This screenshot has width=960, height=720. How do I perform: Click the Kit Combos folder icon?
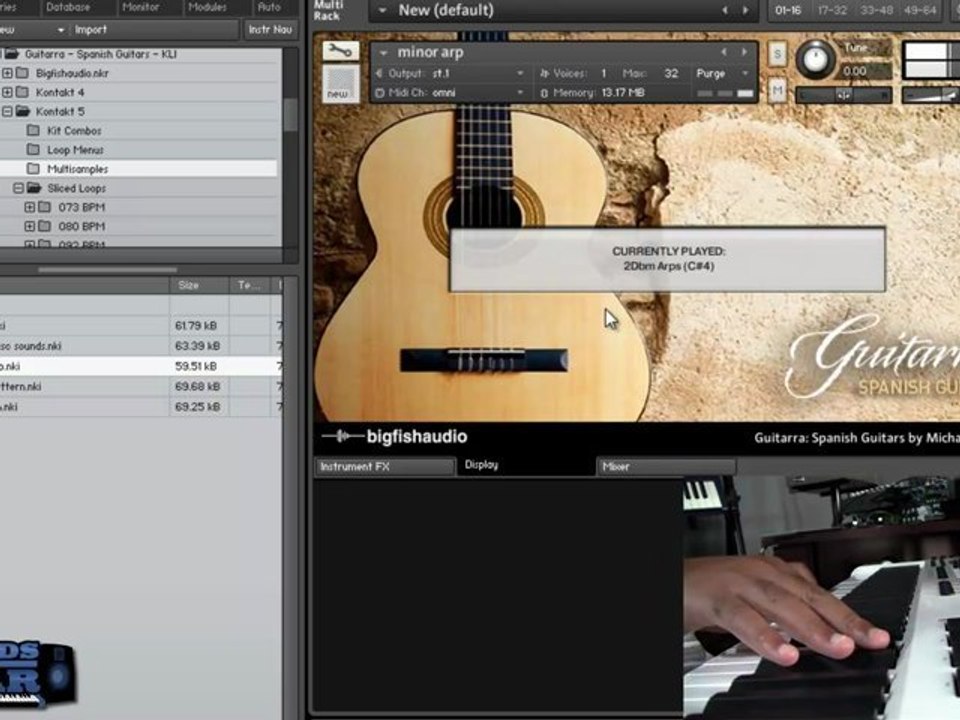pyautogui.click(x=34, y=130)
